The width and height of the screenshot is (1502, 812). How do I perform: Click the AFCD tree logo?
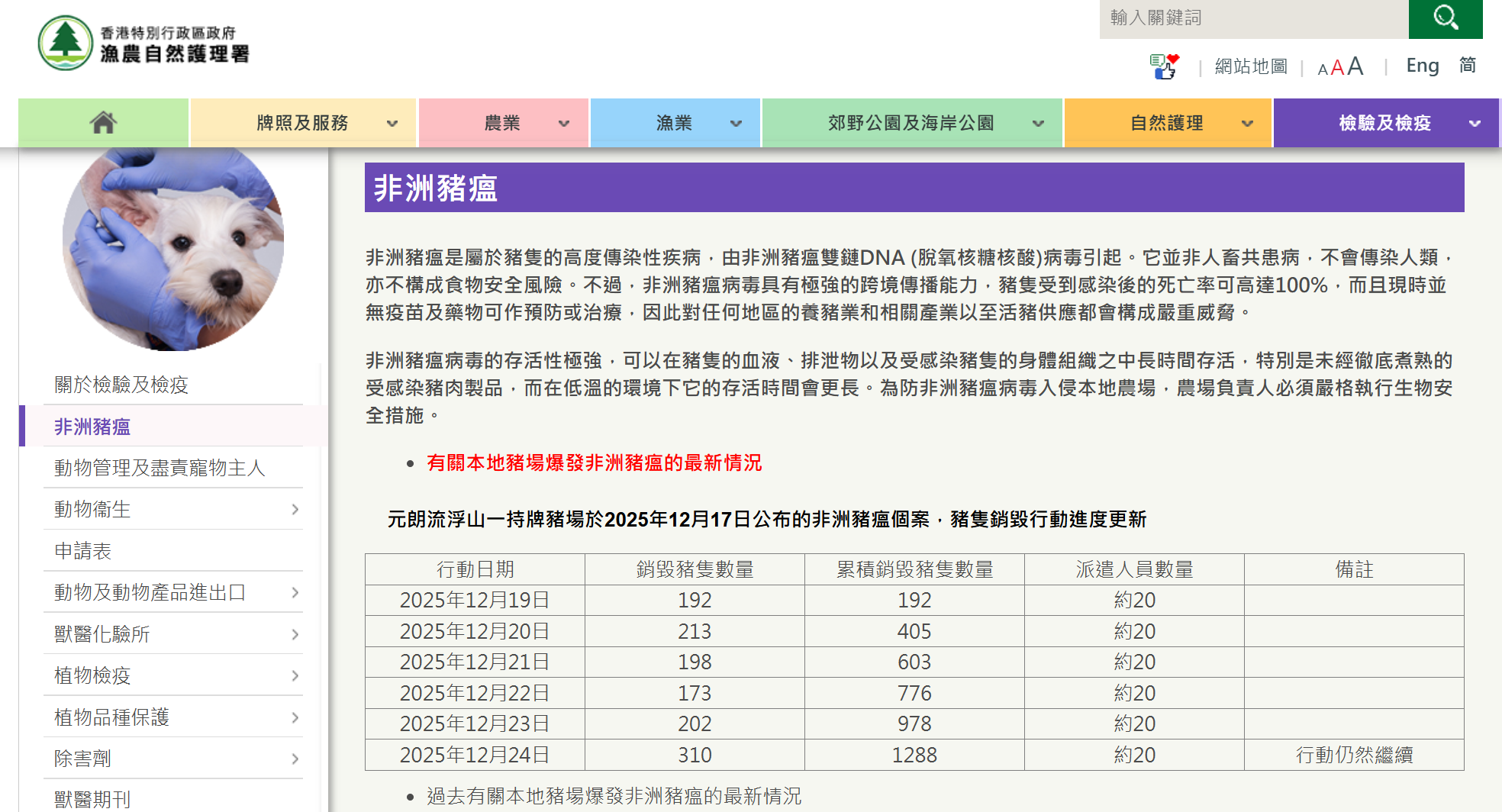coord(66,43)
